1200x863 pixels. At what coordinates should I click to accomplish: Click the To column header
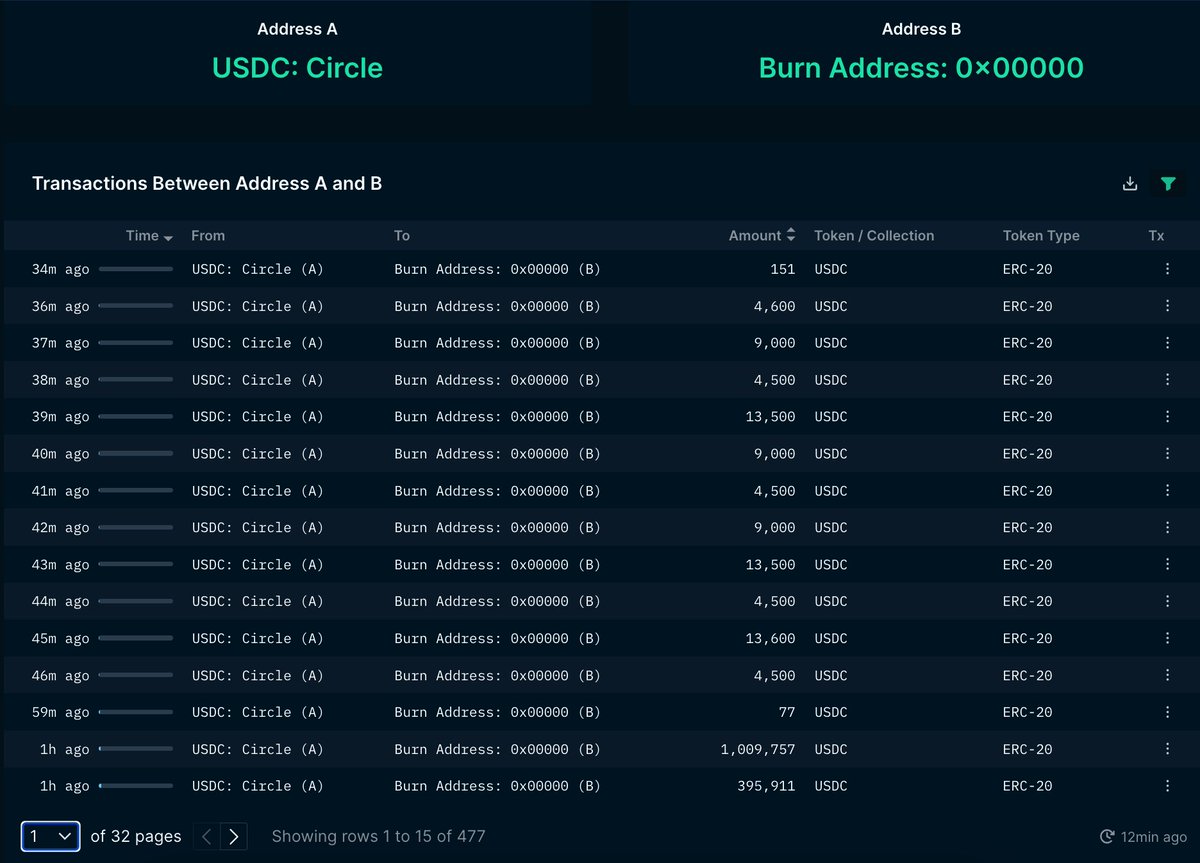pos(402,236)
